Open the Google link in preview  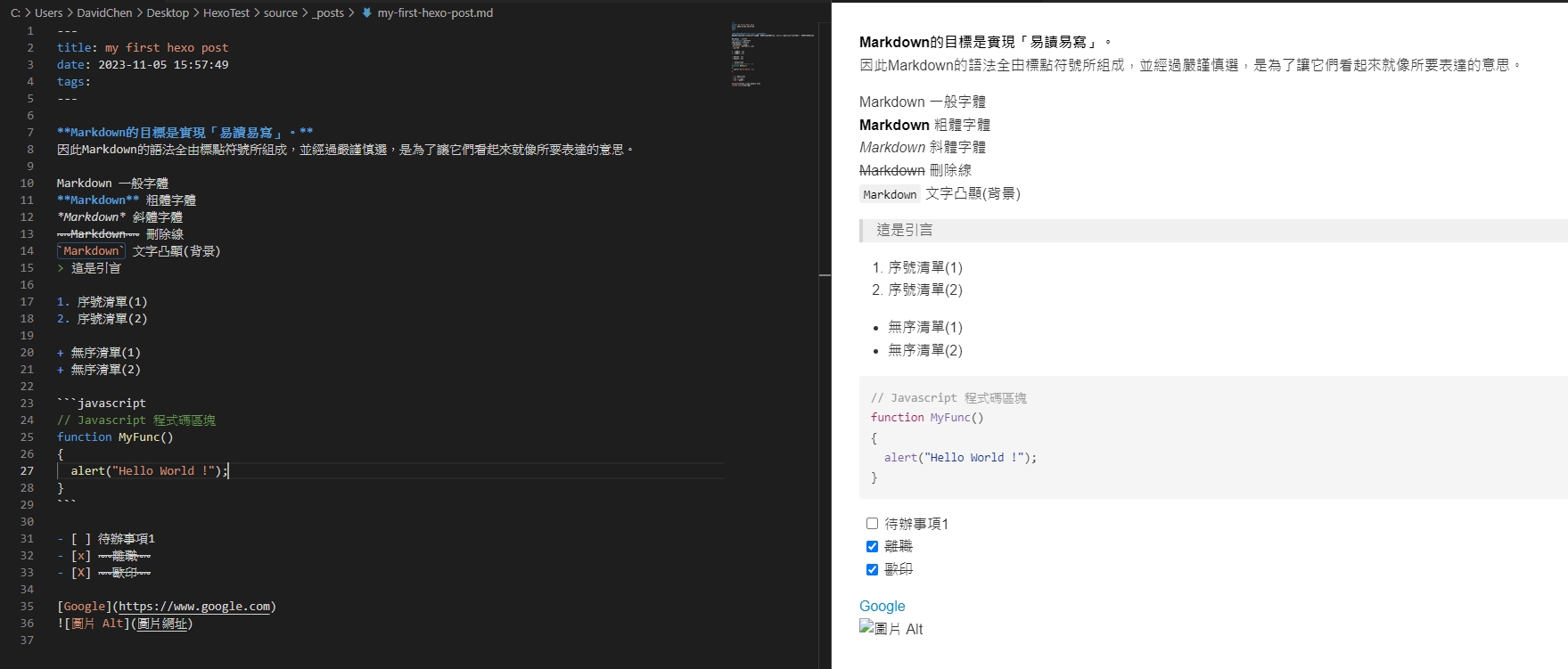882,606
